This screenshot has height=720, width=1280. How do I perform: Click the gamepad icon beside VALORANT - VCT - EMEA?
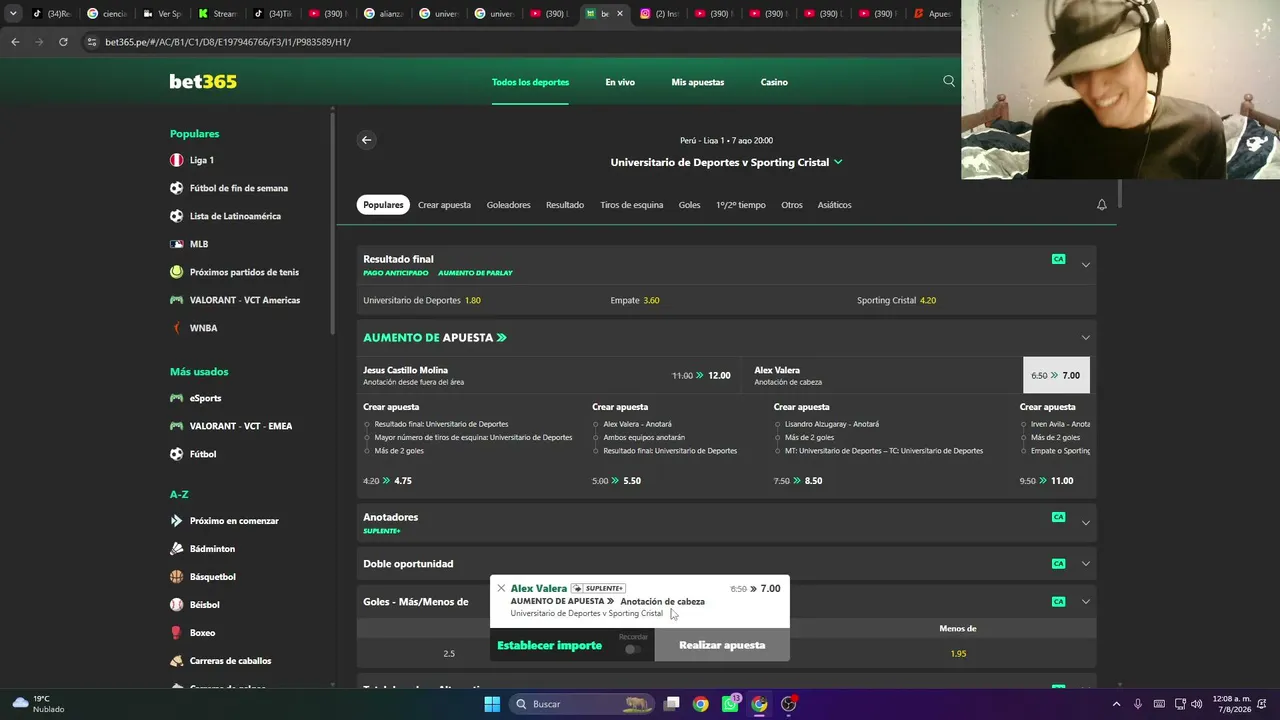click(176, 426)
